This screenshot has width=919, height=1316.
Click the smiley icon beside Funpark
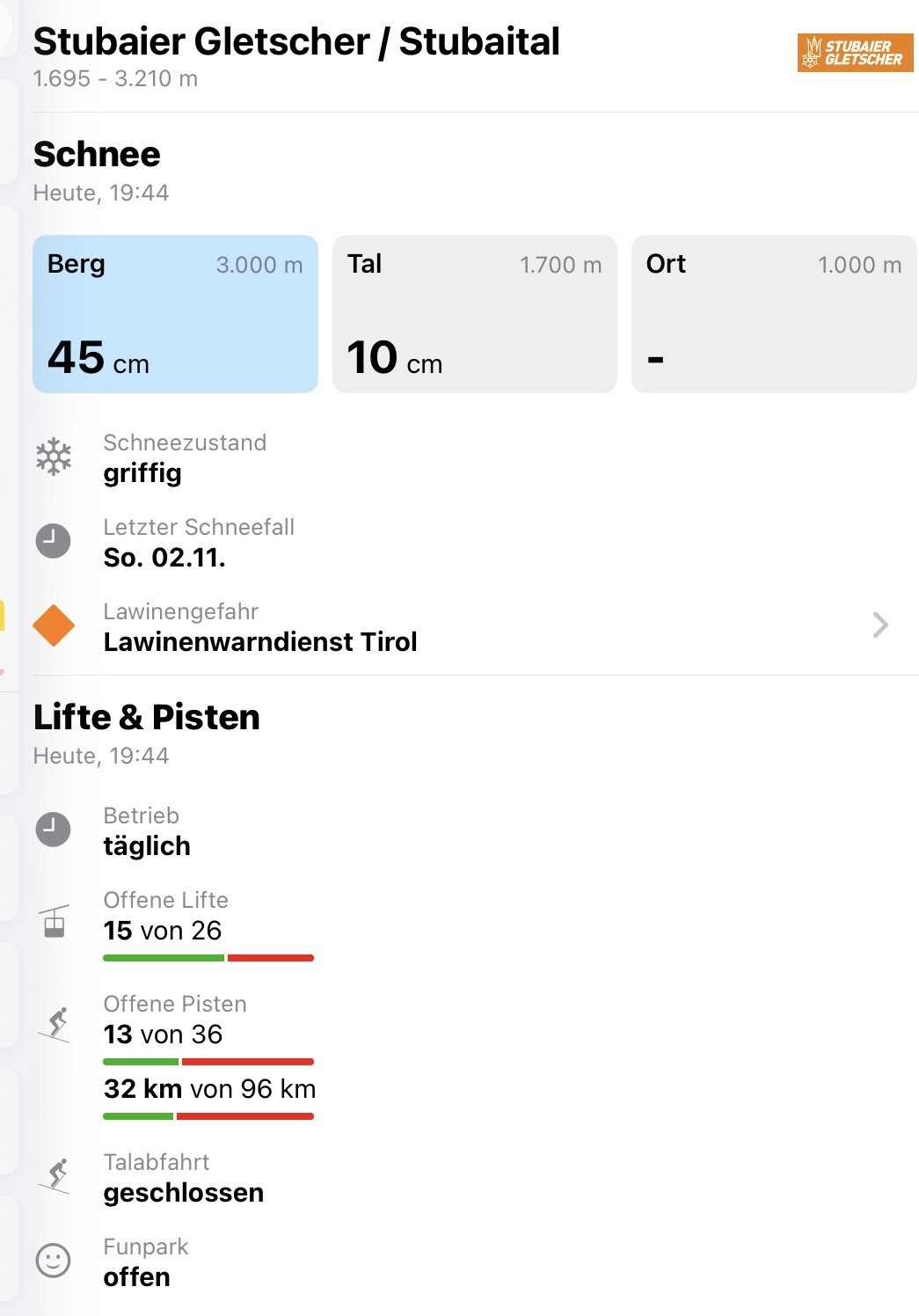[53, 1261]
